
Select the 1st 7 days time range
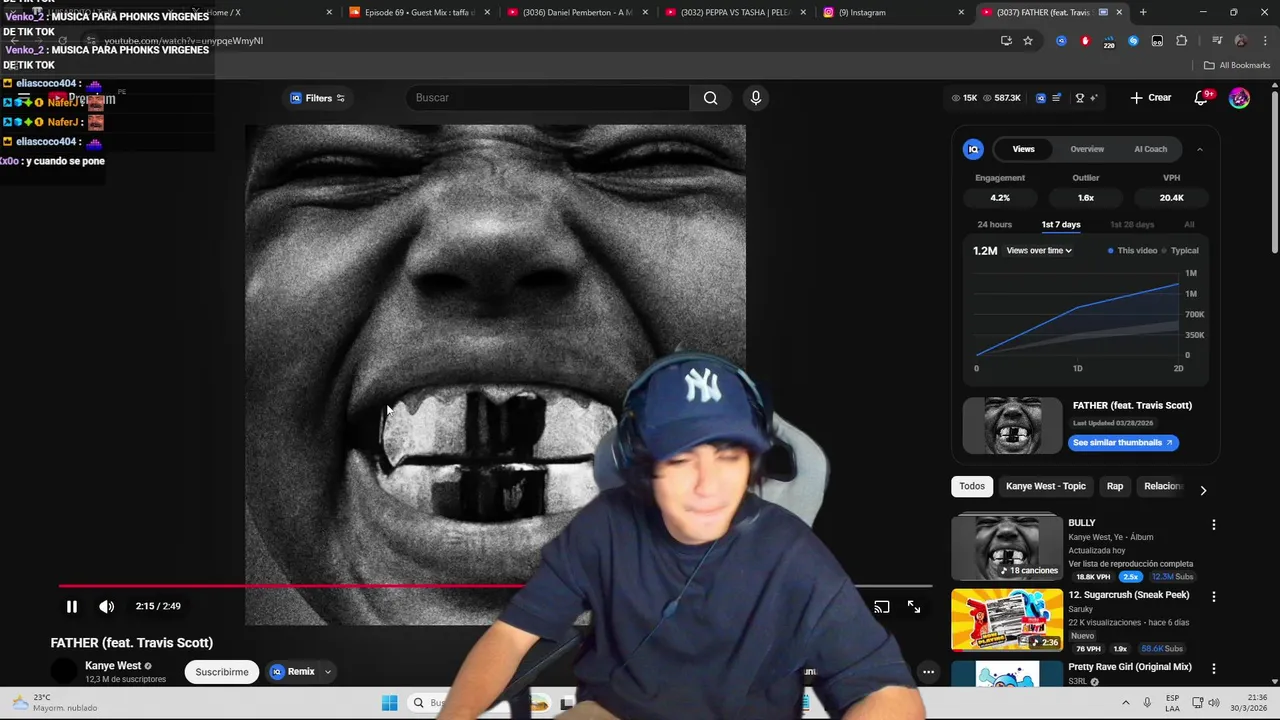tap(1061, 225)
